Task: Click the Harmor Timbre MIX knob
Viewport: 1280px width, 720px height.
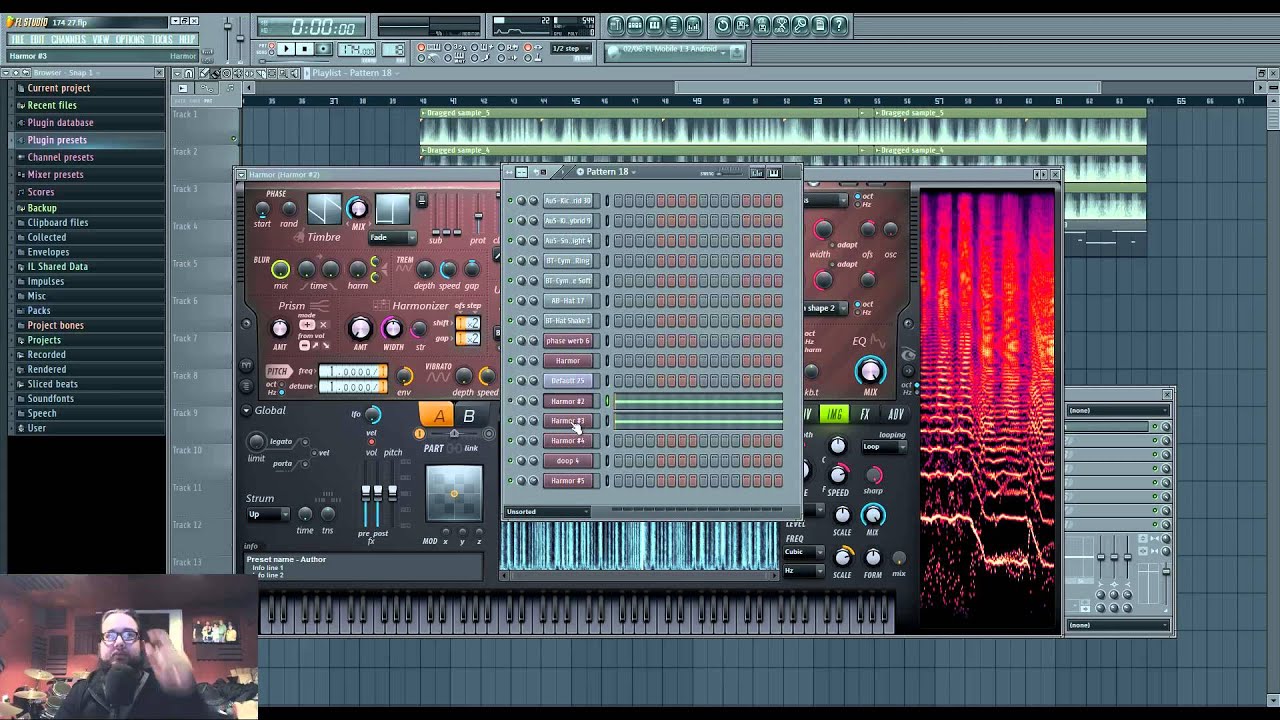Action: [x=357, y=208]
